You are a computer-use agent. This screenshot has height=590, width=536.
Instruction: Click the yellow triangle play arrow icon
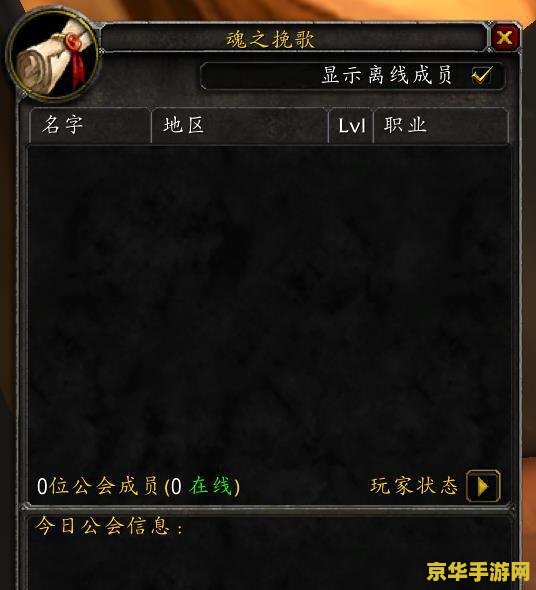[x=483, y=486]
